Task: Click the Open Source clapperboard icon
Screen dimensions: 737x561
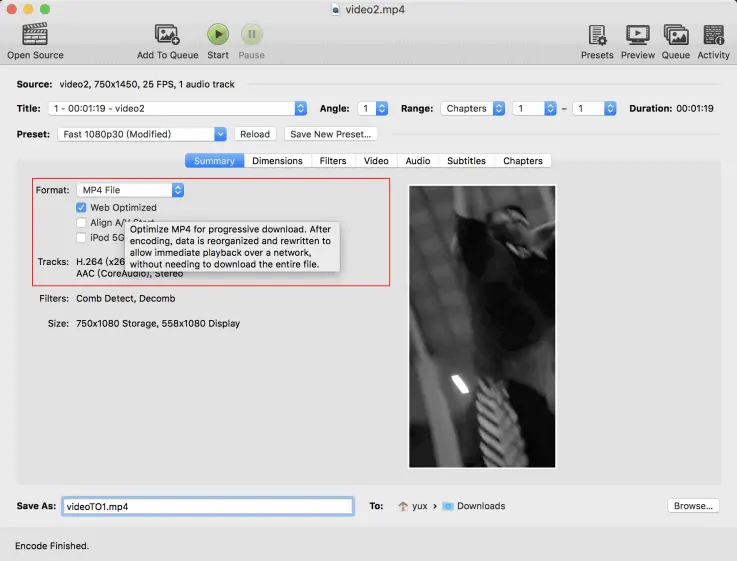Action: coord(35,34)
